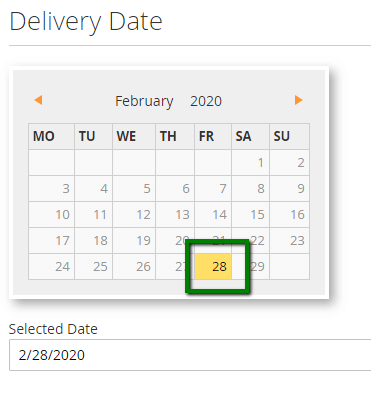Pick date 24 in the last row
Screen dimensions: 371x394
(x=51, y=267)
